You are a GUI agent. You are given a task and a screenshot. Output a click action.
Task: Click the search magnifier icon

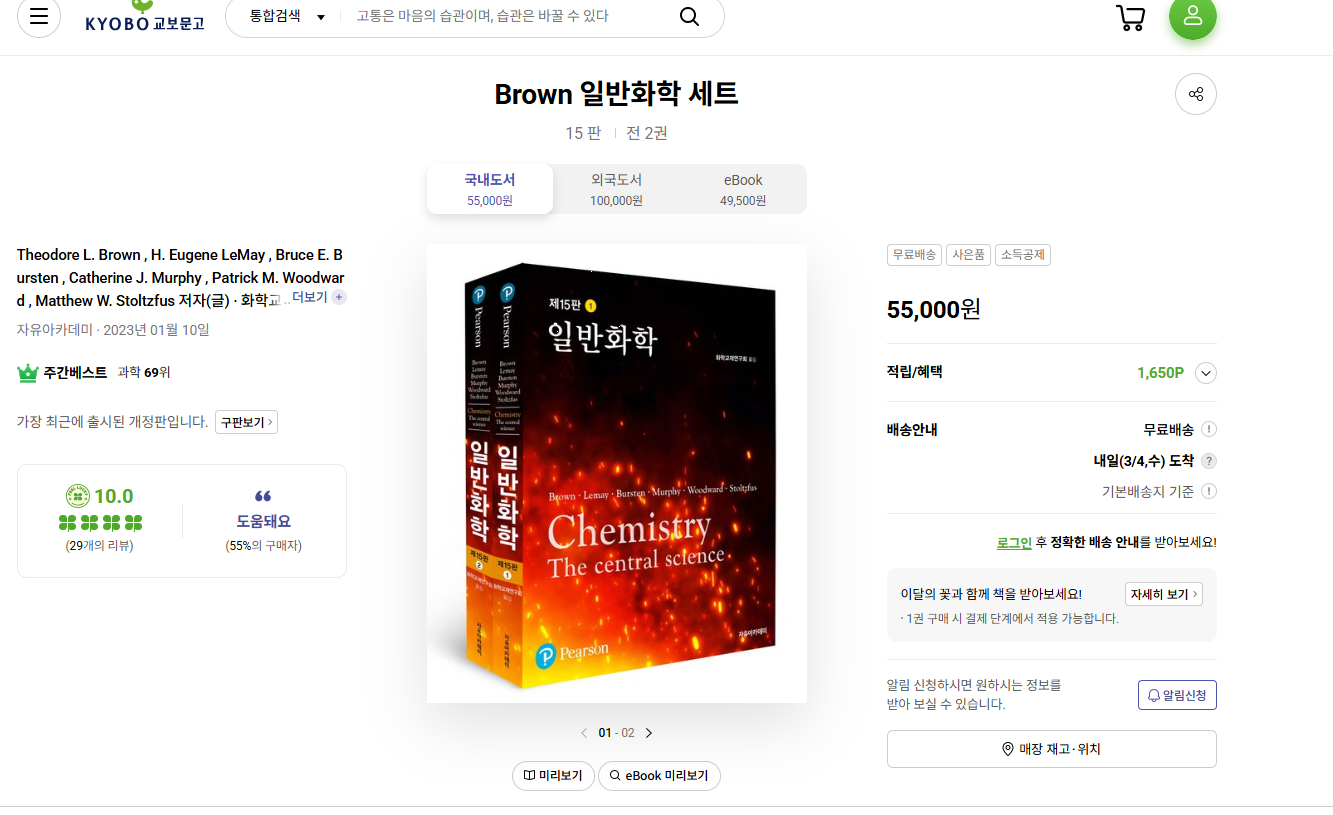click(689, 17)
